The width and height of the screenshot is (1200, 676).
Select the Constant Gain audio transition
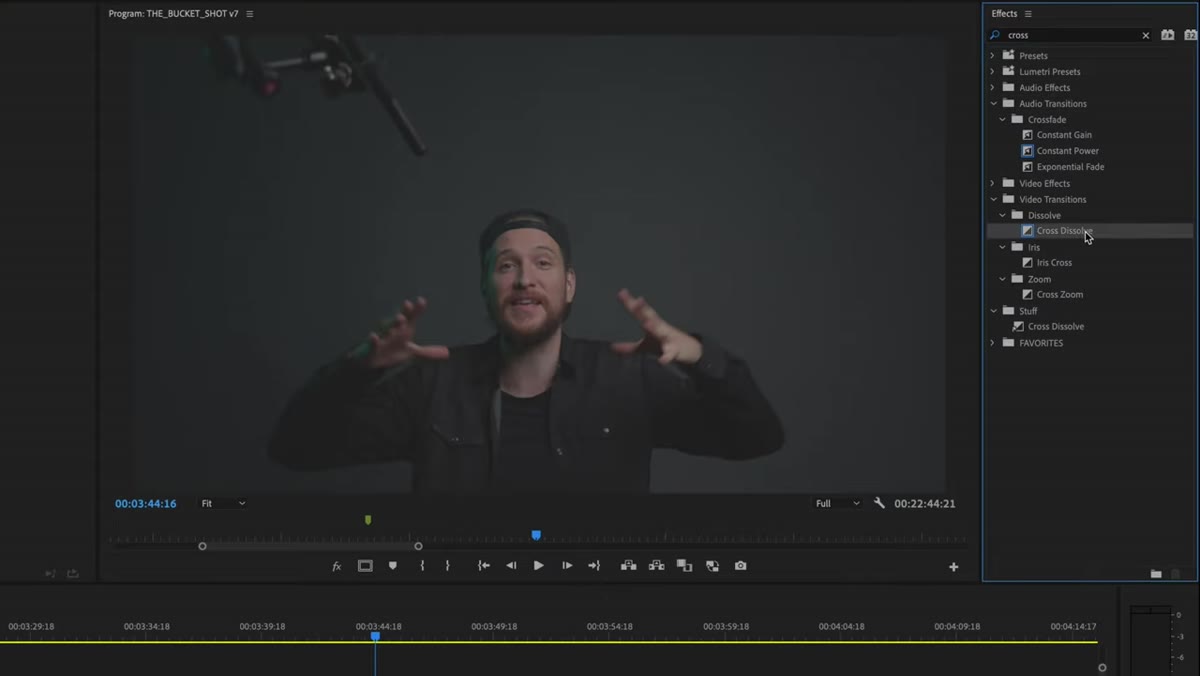pos(1064,135)
